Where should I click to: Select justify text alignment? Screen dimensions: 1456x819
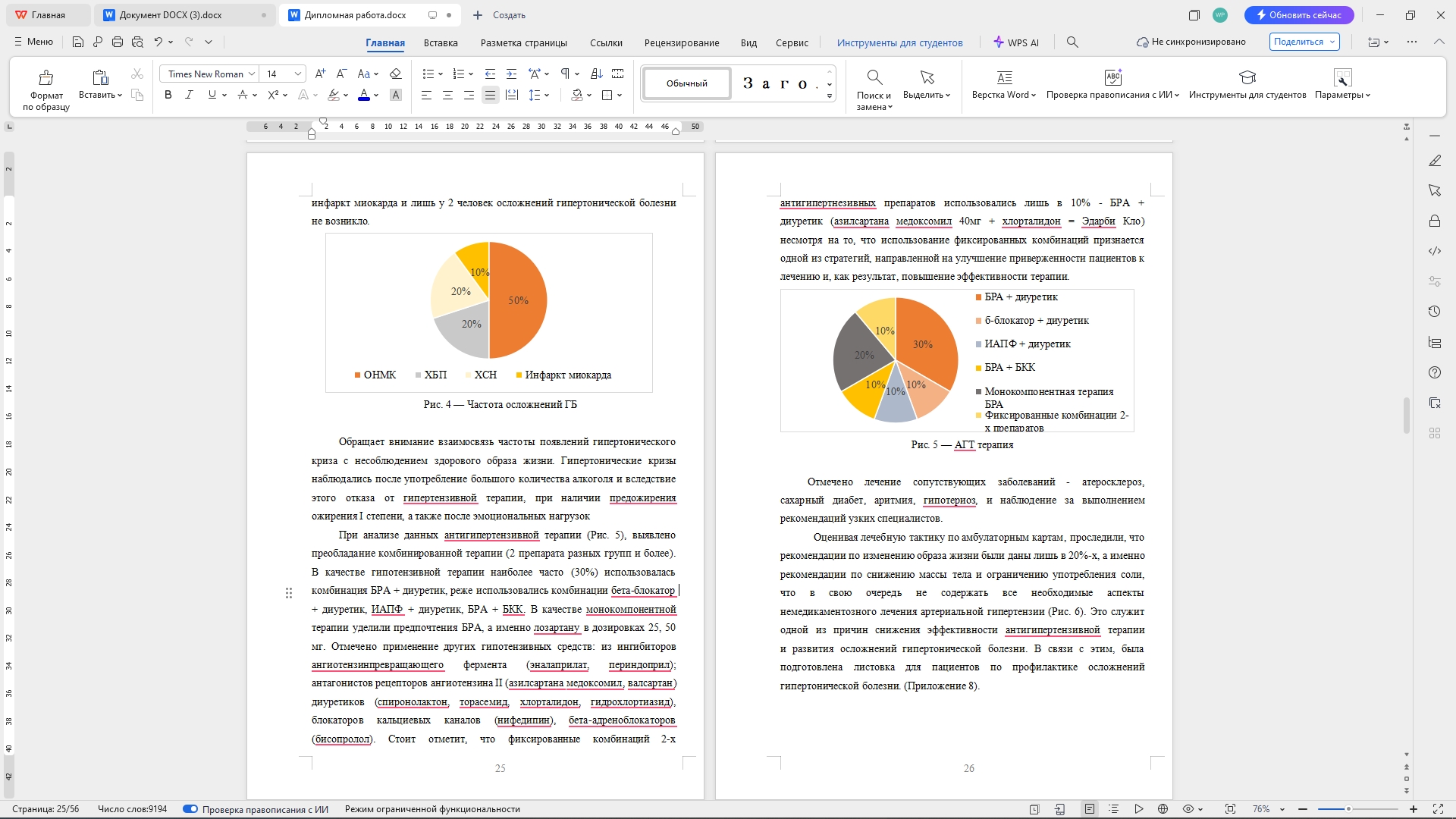[490, 95]
